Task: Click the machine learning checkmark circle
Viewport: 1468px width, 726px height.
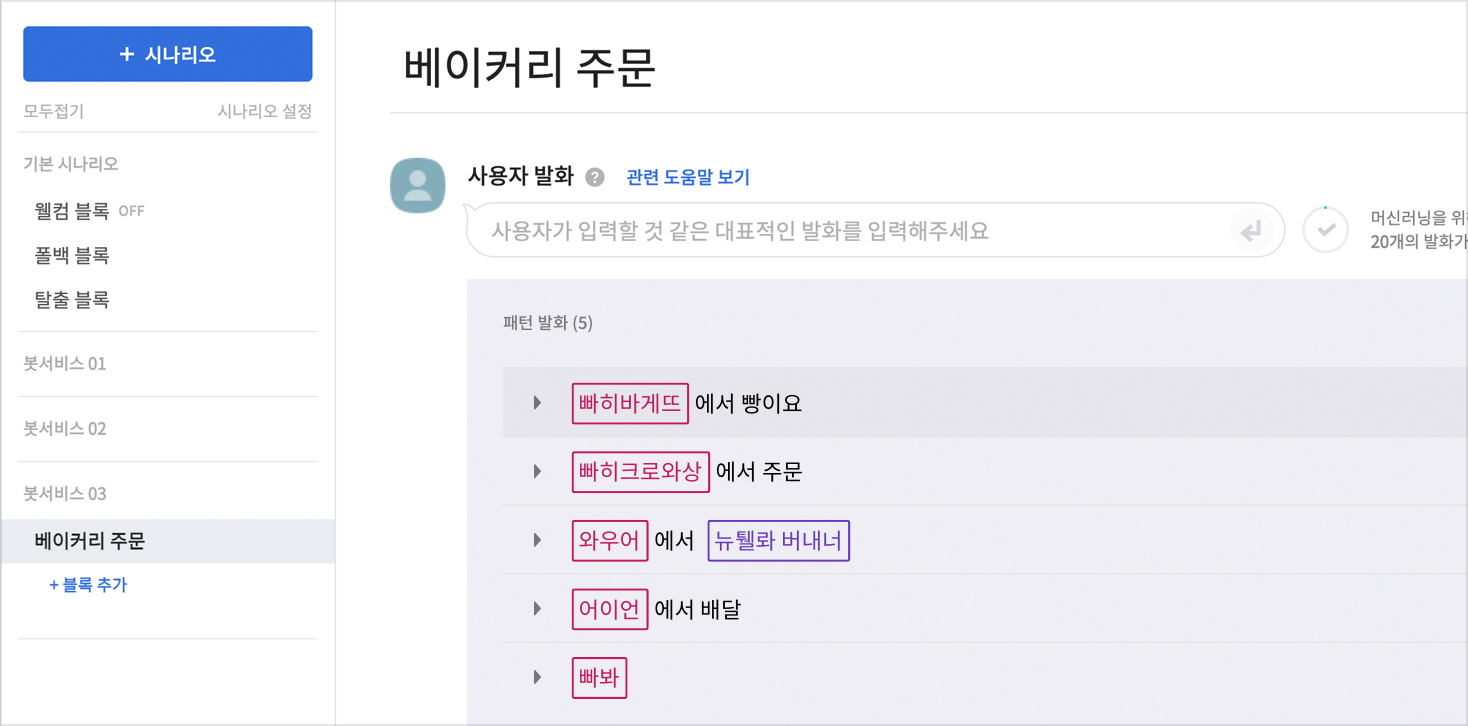Action: (1326, 231)
